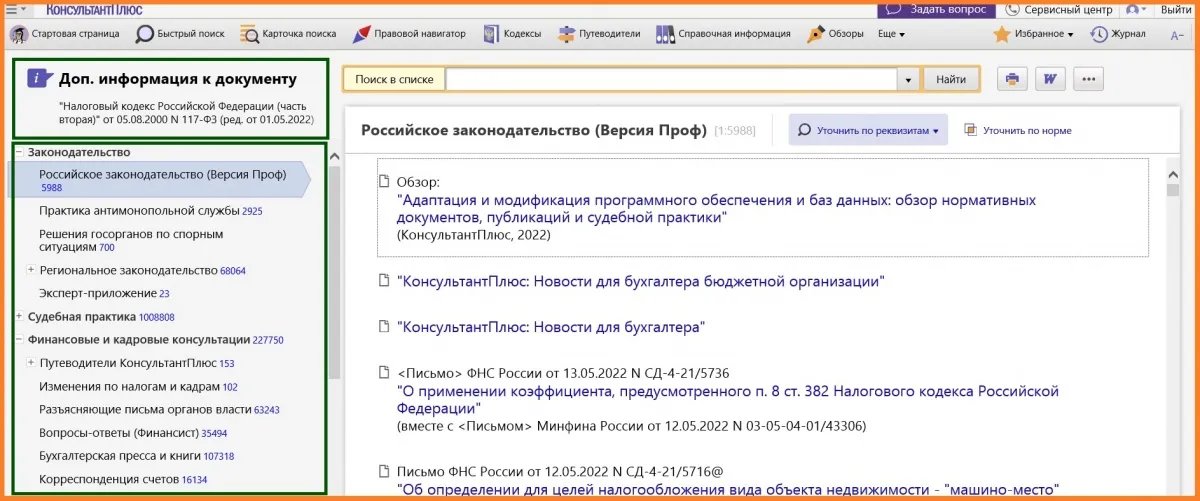Select Решения госорганов по спорным ситуациям
Screen dimensions: 1200x501
[x=131, y=240]
